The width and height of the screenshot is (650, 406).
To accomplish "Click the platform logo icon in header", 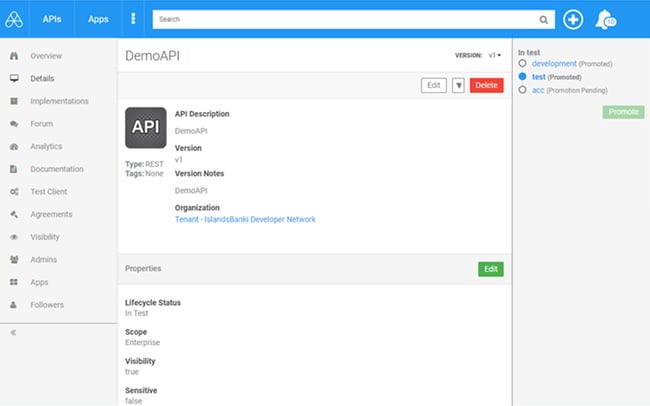I will click(14, 19).
